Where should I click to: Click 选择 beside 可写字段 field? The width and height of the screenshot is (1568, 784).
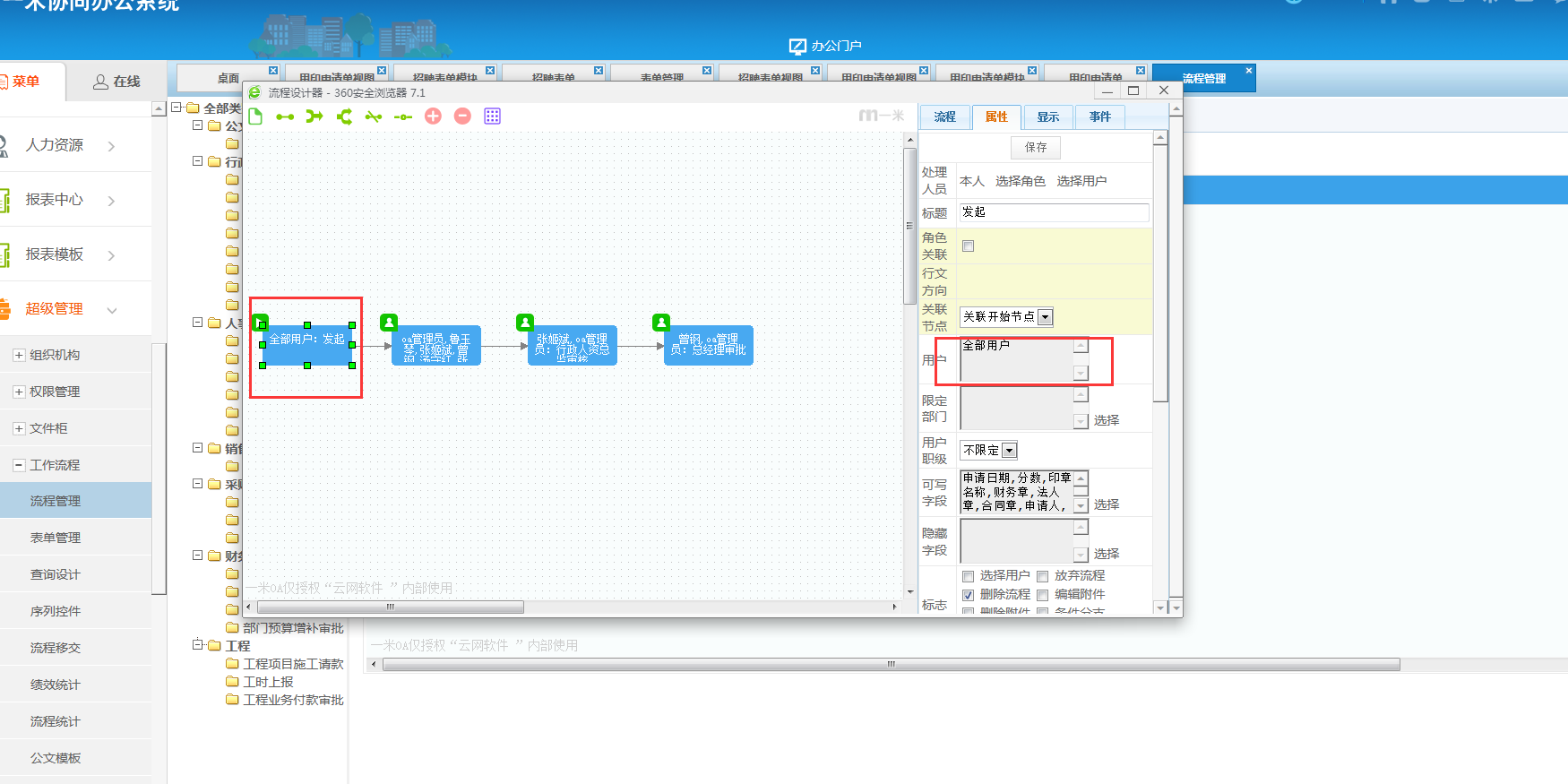click(1107, 504)
